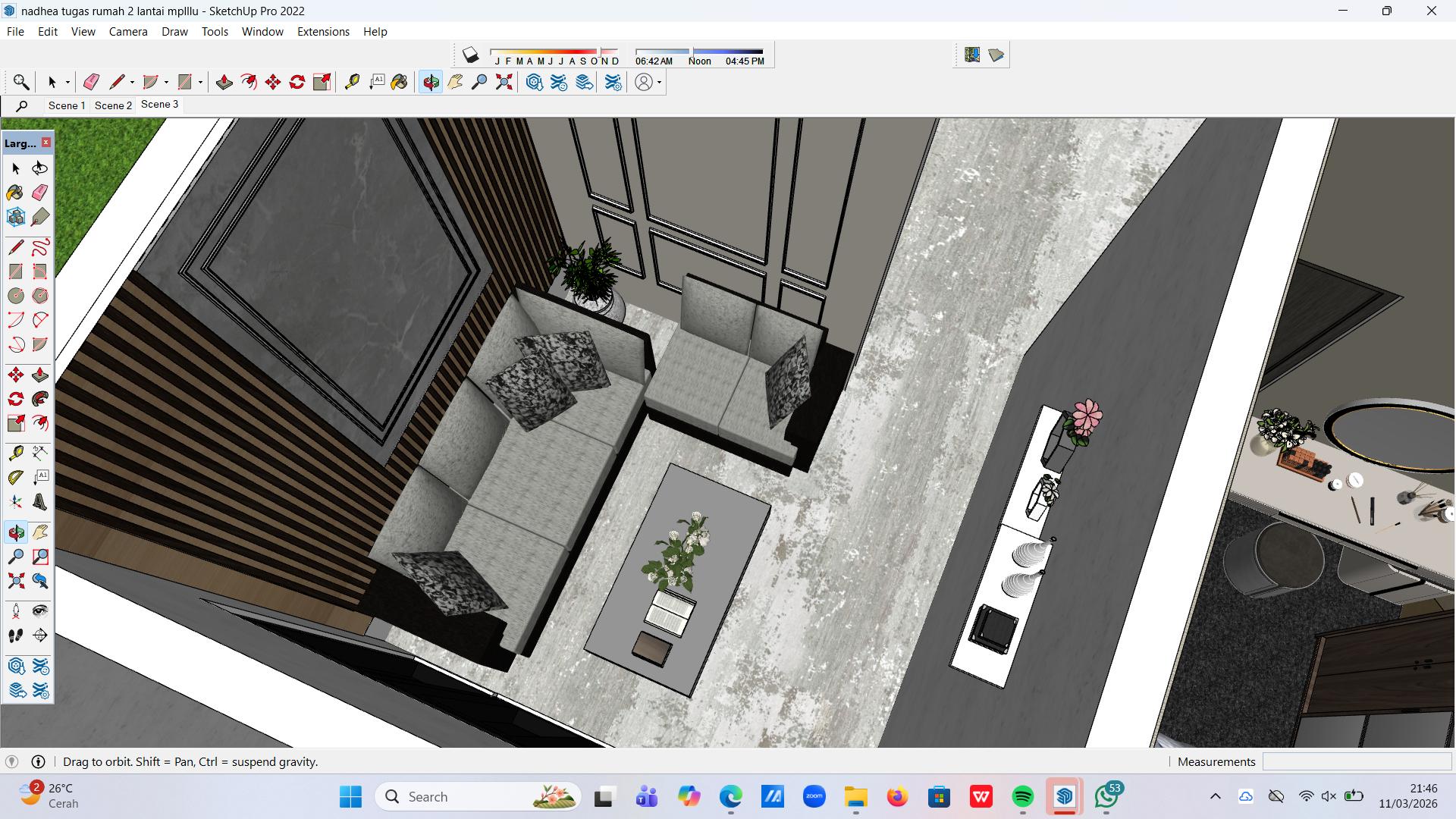Select the Push/Pull tool in the top toolbar
The image size is (1456, 819).
coord(224,82)
